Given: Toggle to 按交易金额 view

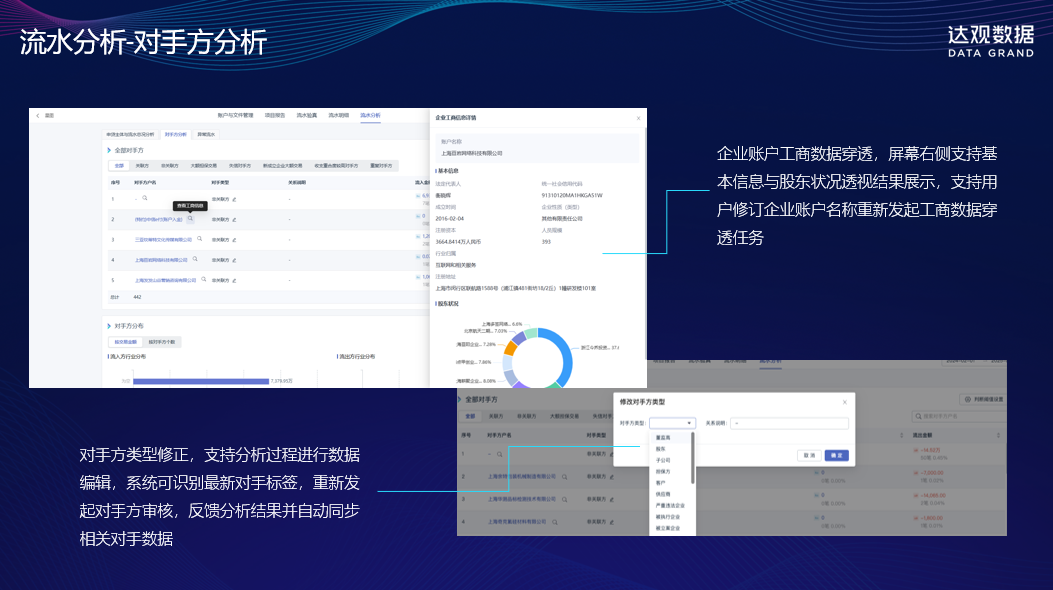Looking at the screenshot, I should 126,342.
